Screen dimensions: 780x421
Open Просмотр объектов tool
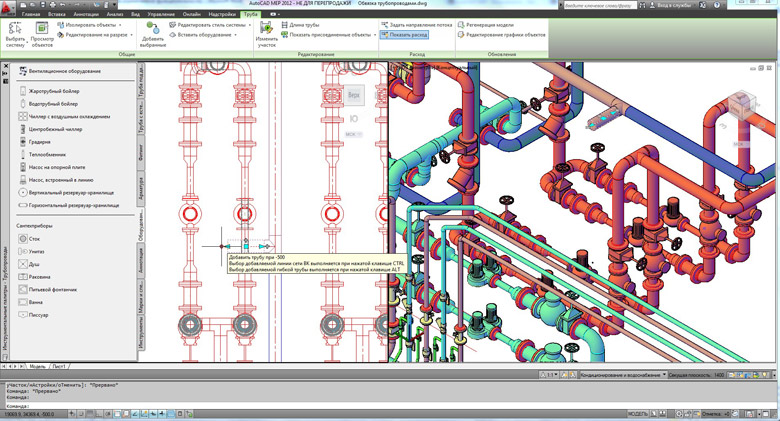42,34
